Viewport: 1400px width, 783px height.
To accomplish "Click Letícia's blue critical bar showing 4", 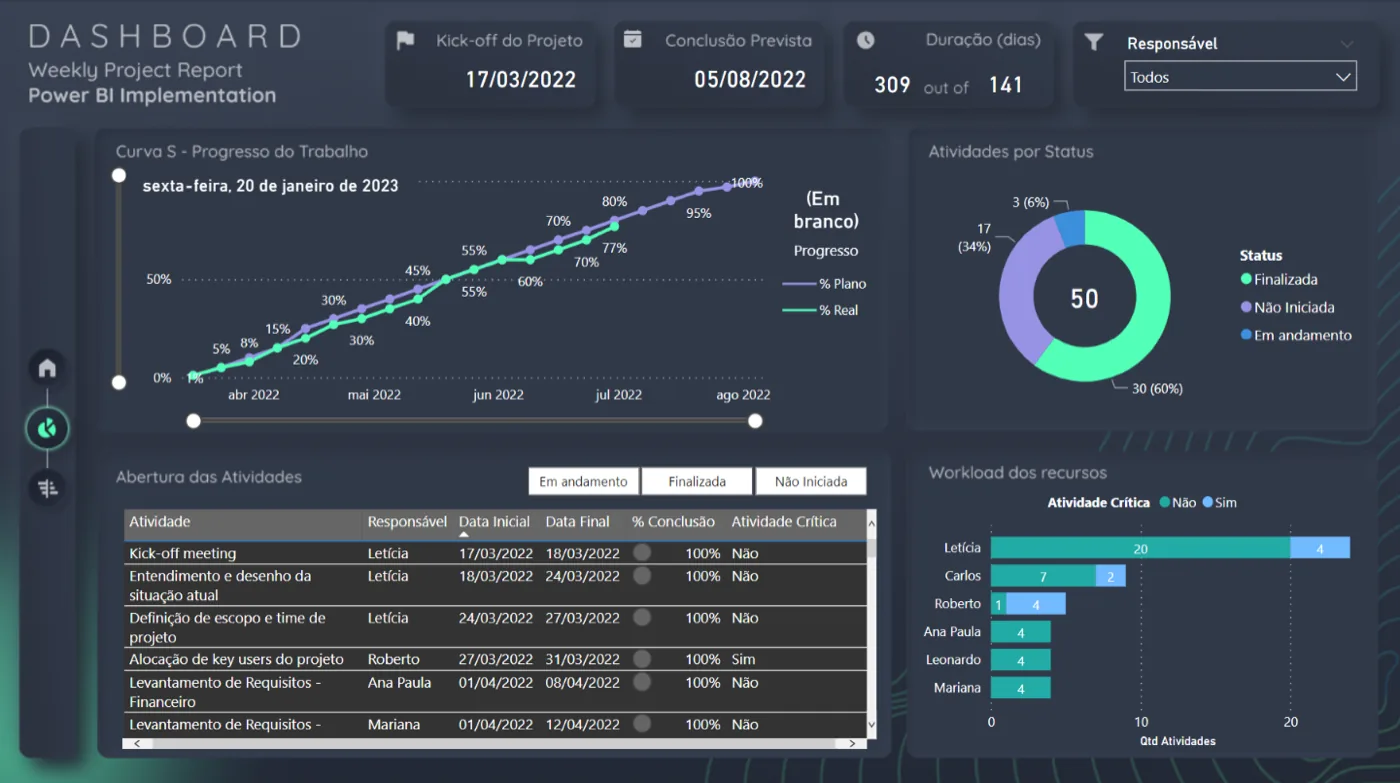I will [1320, 548].
